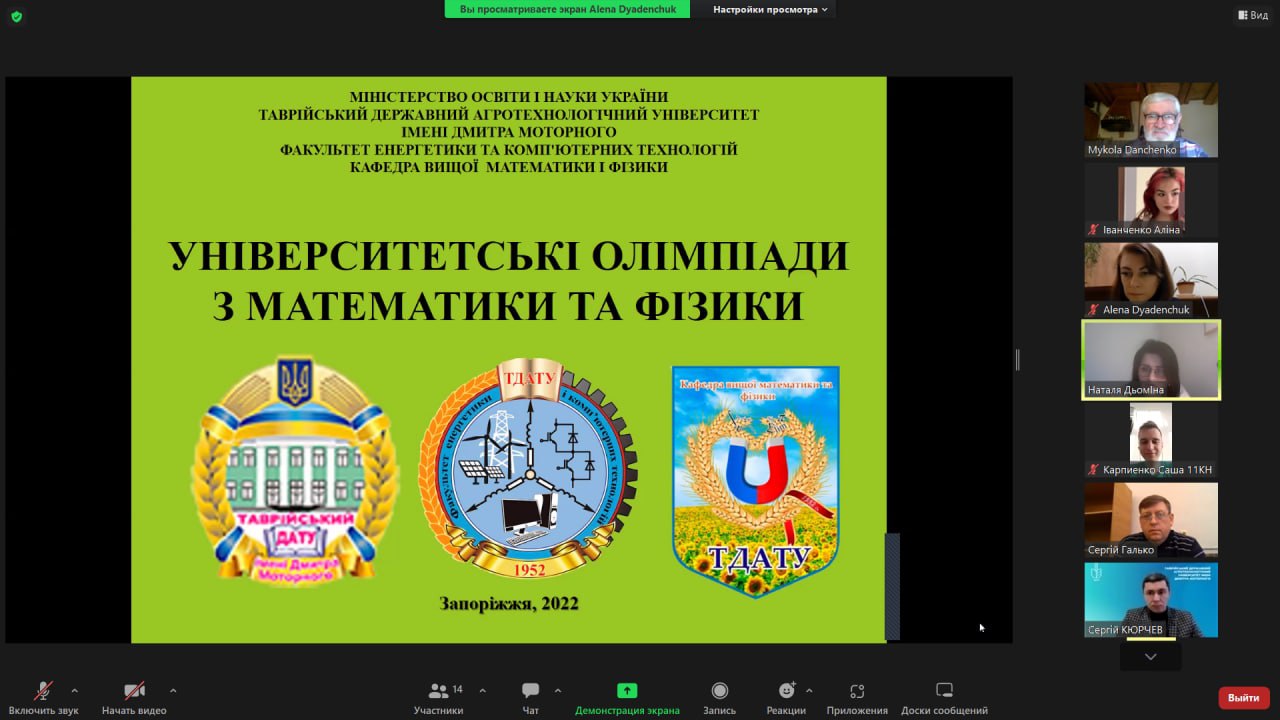Click muted mic icon beside Alena Dyadenchuk
1280x720 pixels.
[1094, 310]
